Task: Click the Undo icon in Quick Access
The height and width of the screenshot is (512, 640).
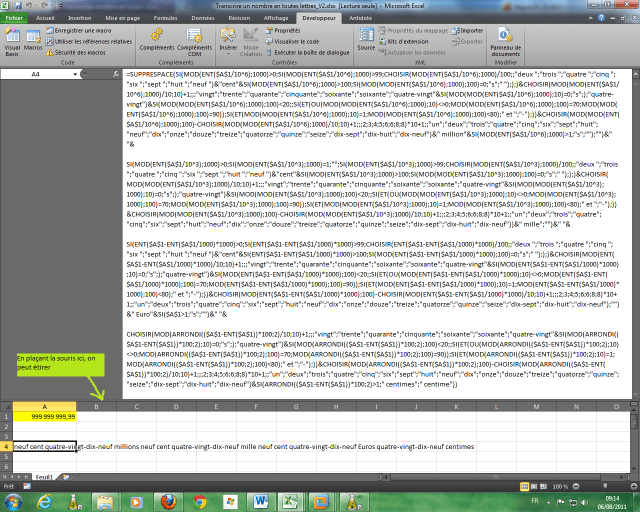Action: [29, 6]
